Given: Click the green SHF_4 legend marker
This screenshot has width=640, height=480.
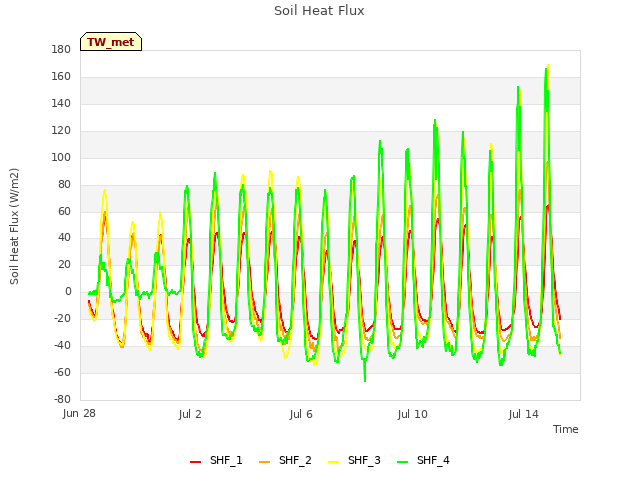Looking at the screenshot, I should click(402, 462).
